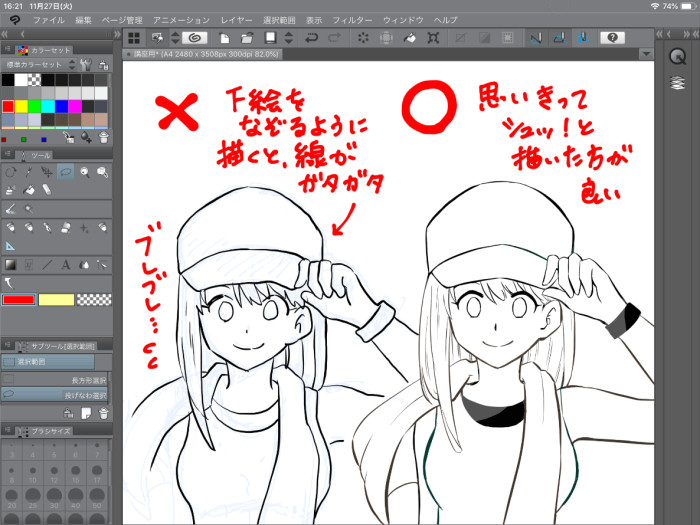The width and height of the screenshot is (700, 525).
Task: Pick the green color swatch
Action: tap(34, 106)
